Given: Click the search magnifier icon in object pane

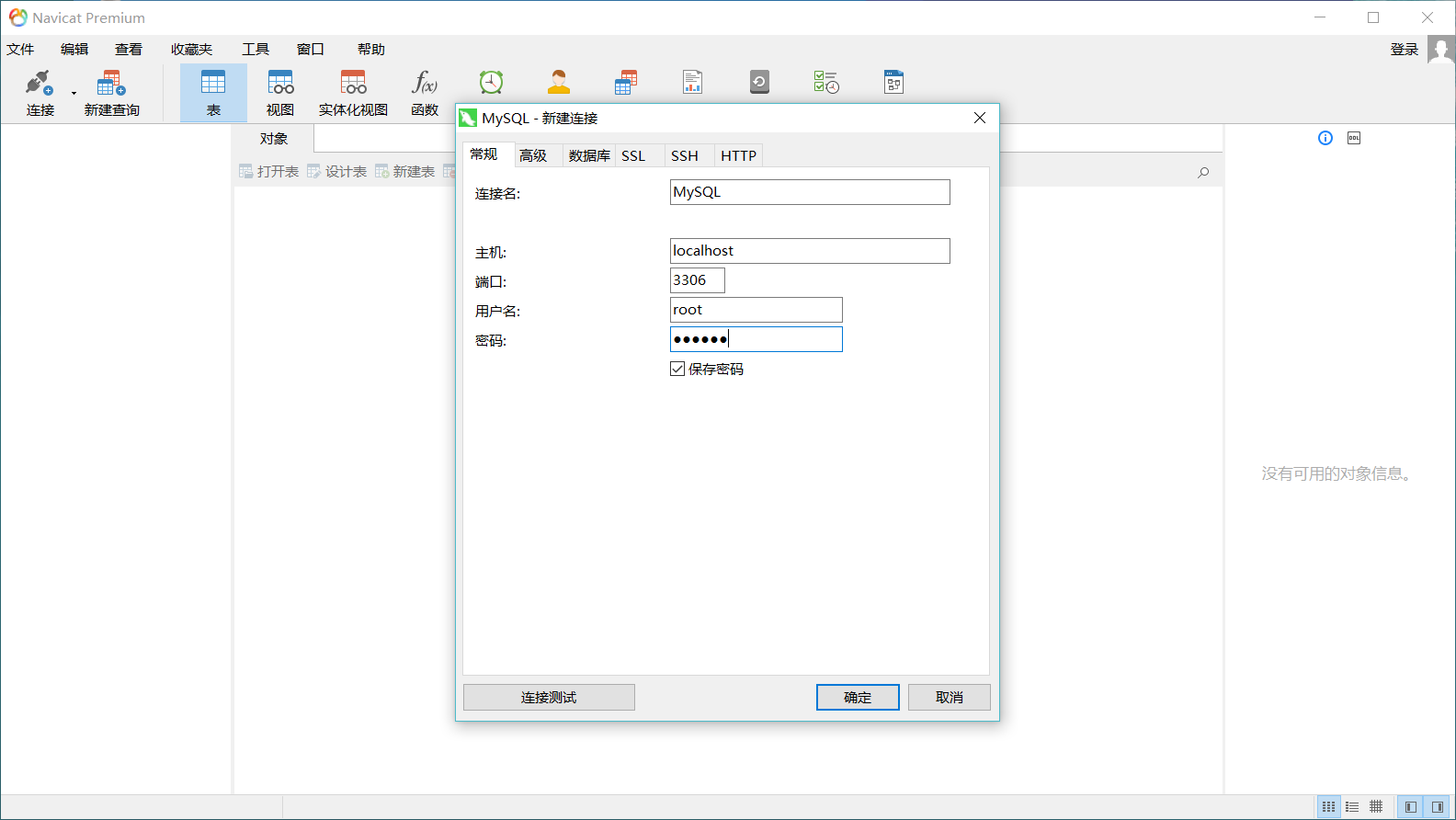Looking at the screenshot, I should point(1203,172).
